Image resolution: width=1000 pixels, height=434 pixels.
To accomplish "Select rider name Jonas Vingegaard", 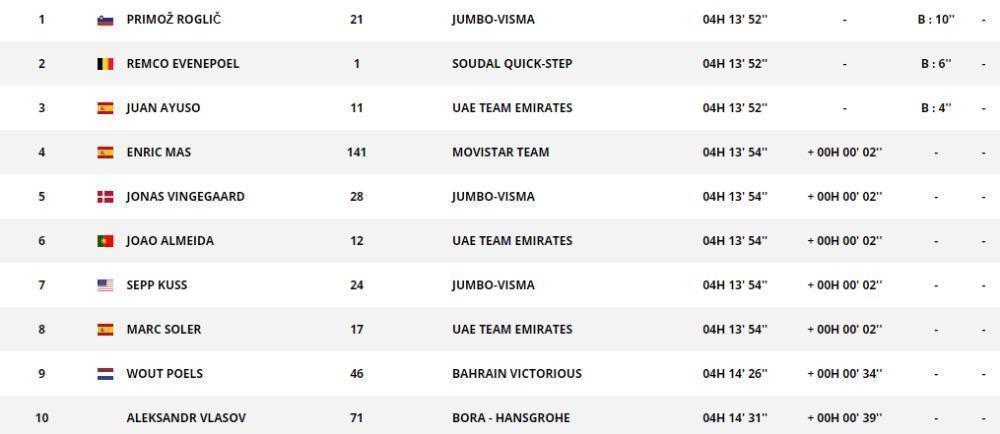I will coord(186,197).
